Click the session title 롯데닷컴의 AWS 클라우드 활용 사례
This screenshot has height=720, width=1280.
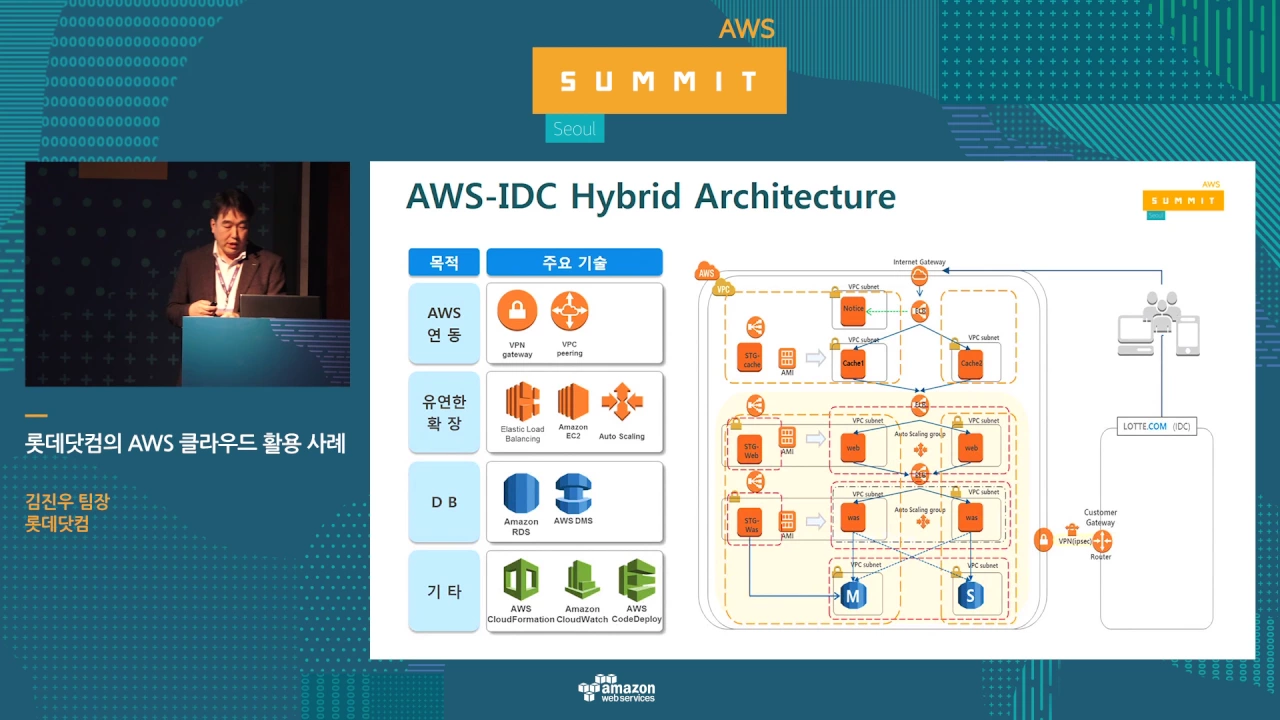[186, 444]
